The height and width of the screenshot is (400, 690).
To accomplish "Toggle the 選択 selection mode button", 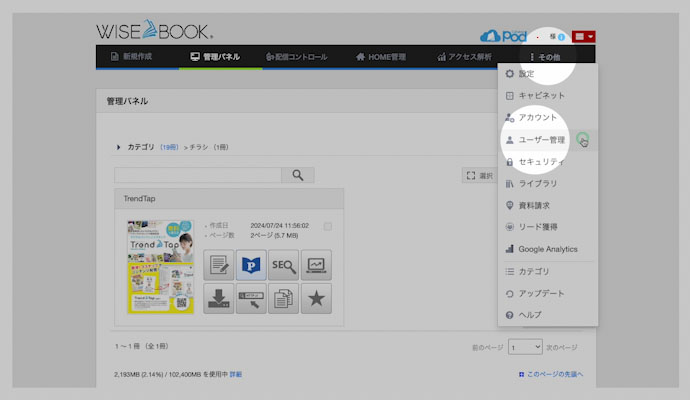I will pyautogui.click(x=480, y=175).
